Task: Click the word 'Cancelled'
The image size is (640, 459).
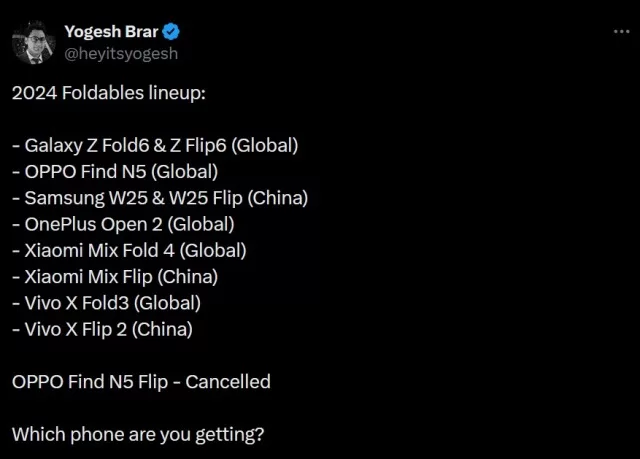Action: tap(228, 382)
